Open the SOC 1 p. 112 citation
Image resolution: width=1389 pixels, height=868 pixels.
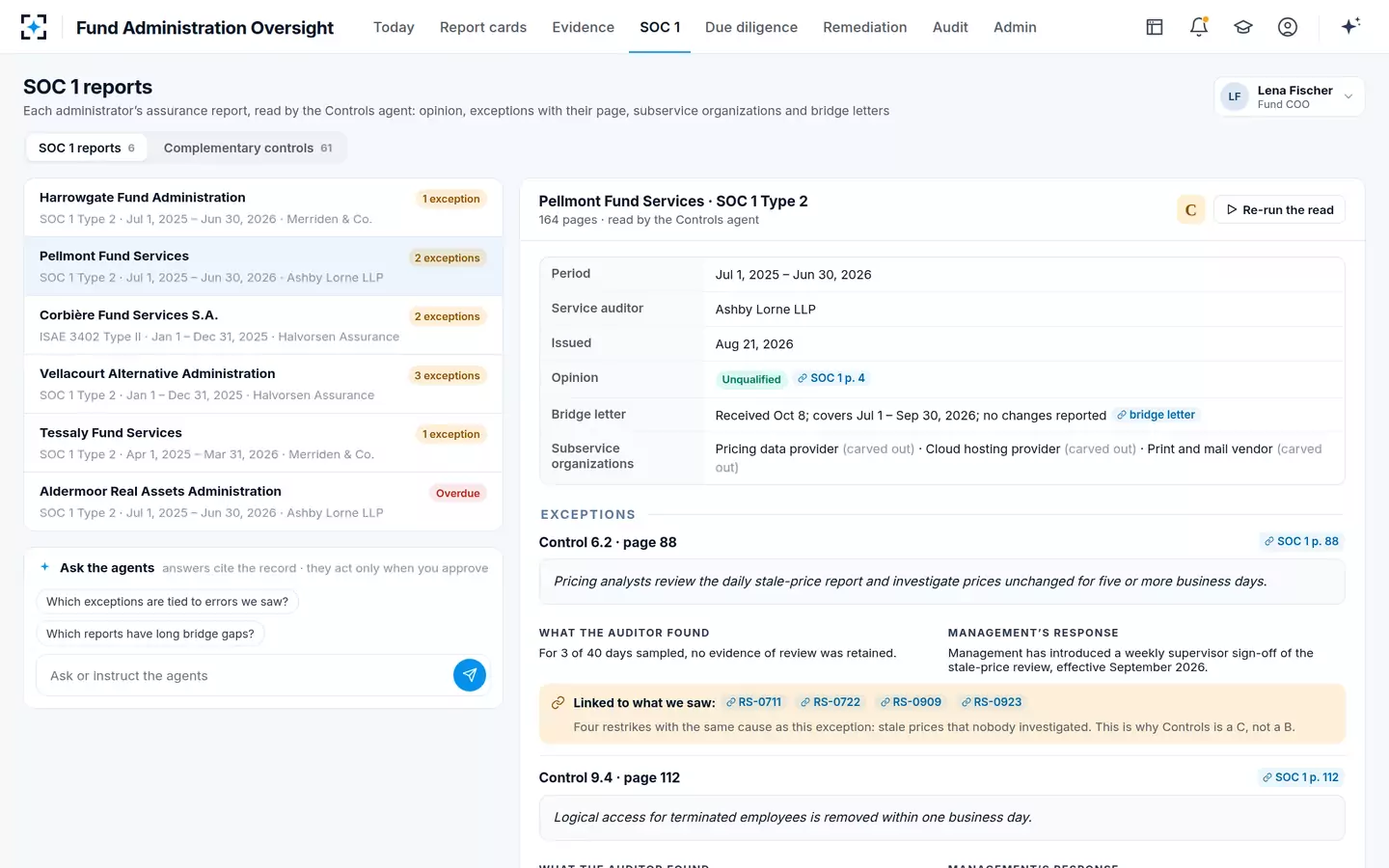[x=1300, y=777]
